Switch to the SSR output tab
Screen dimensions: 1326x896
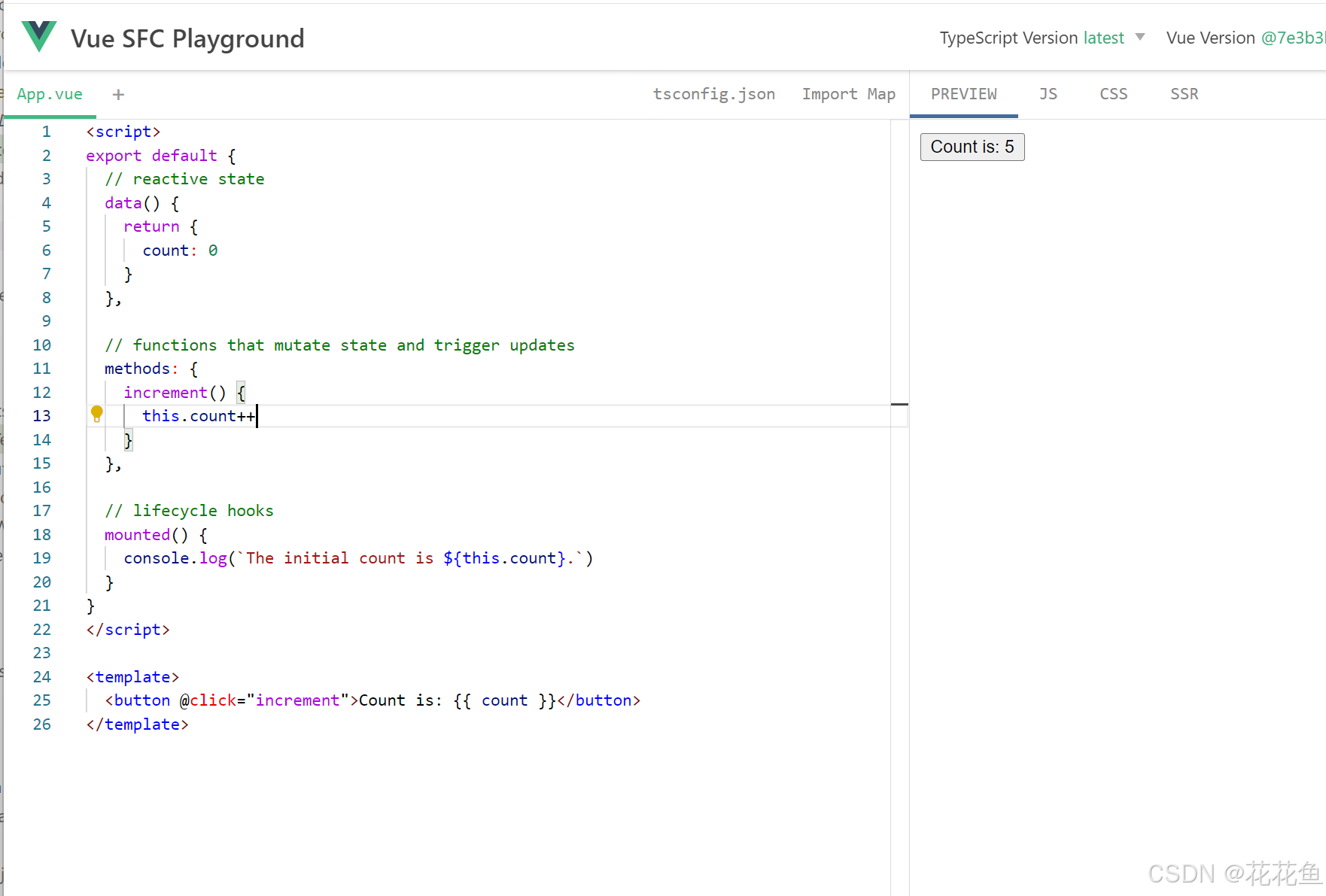[x=1184, y=94]
